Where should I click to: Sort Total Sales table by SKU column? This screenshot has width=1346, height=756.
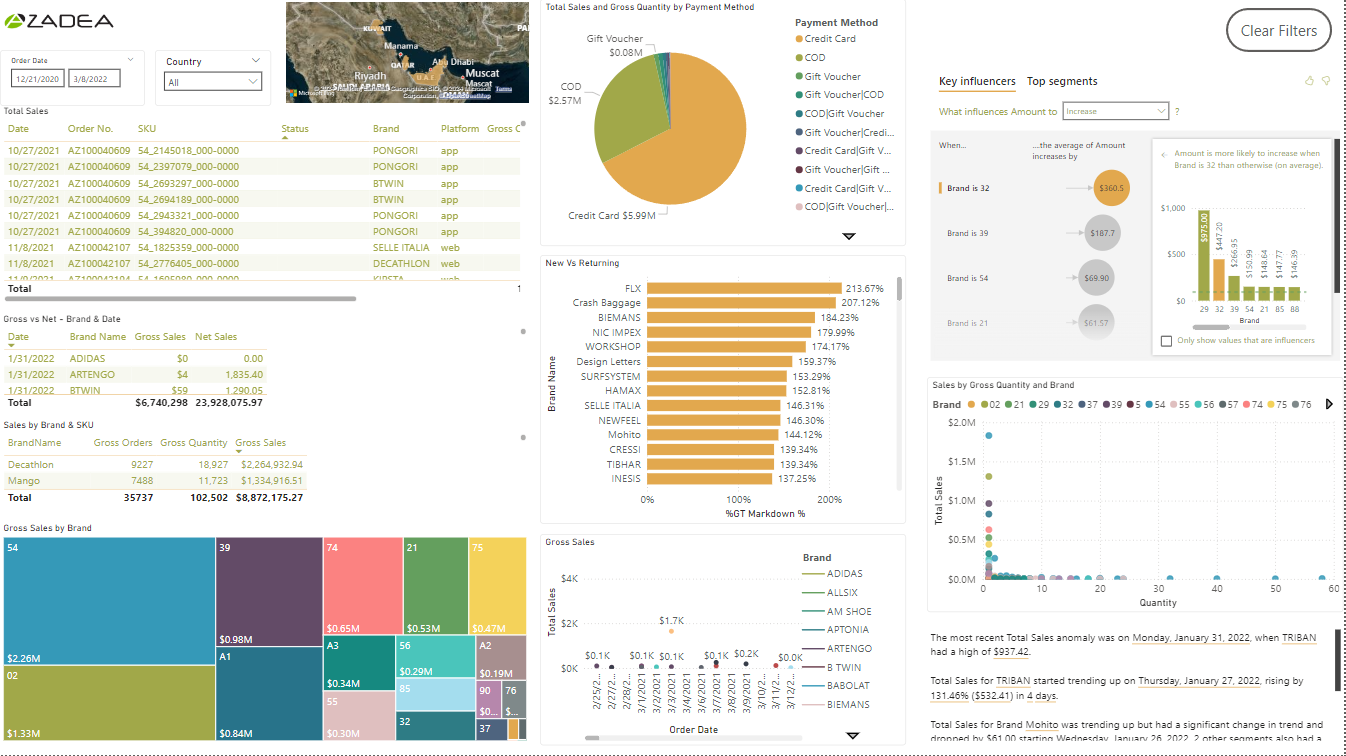click(147, 129)
